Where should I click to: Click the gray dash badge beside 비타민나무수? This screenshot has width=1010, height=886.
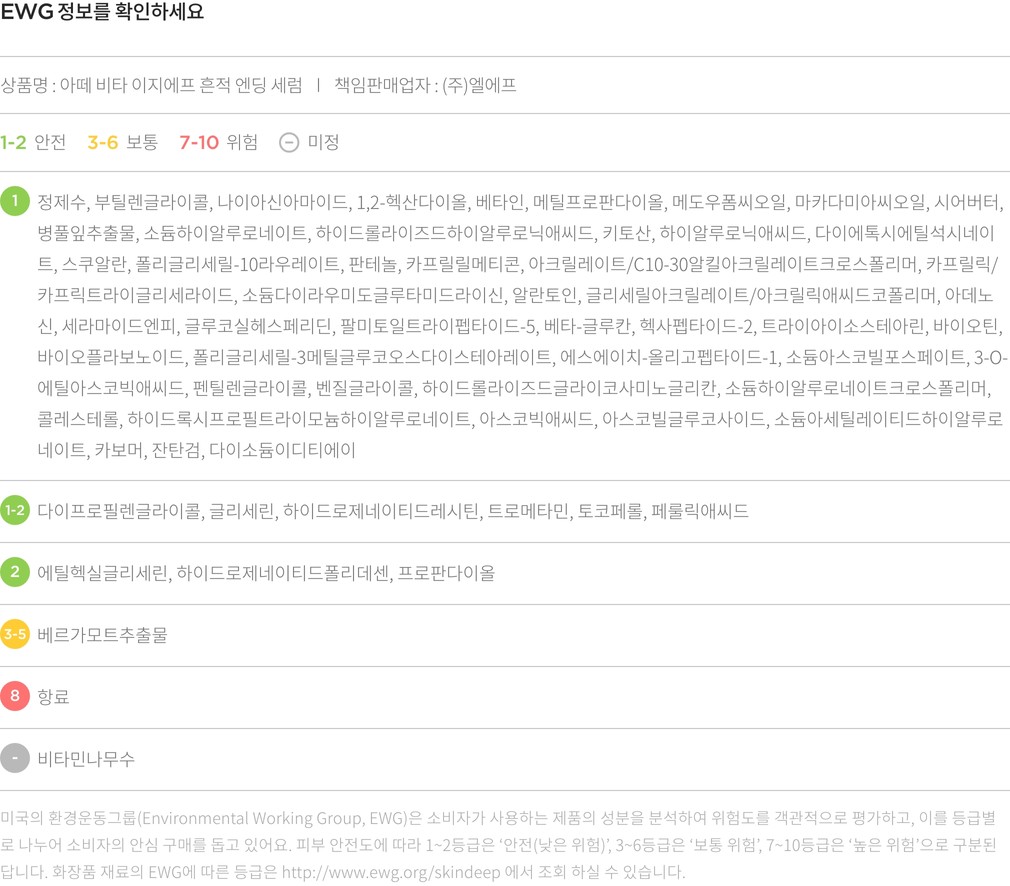(15, 759)
